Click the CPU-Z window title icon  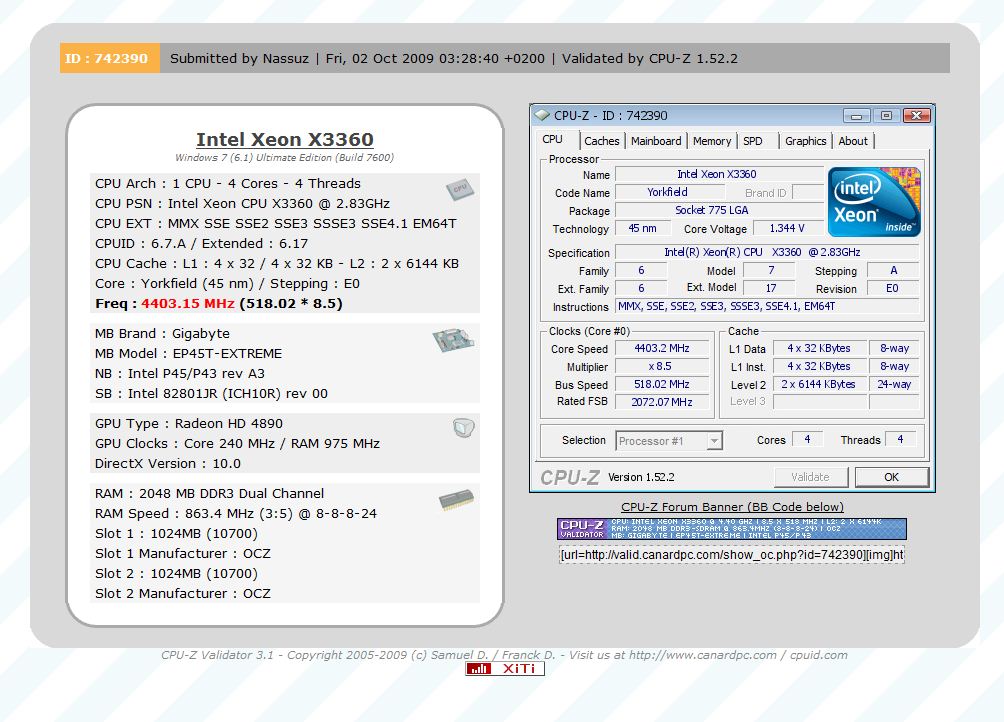(542, 115)
